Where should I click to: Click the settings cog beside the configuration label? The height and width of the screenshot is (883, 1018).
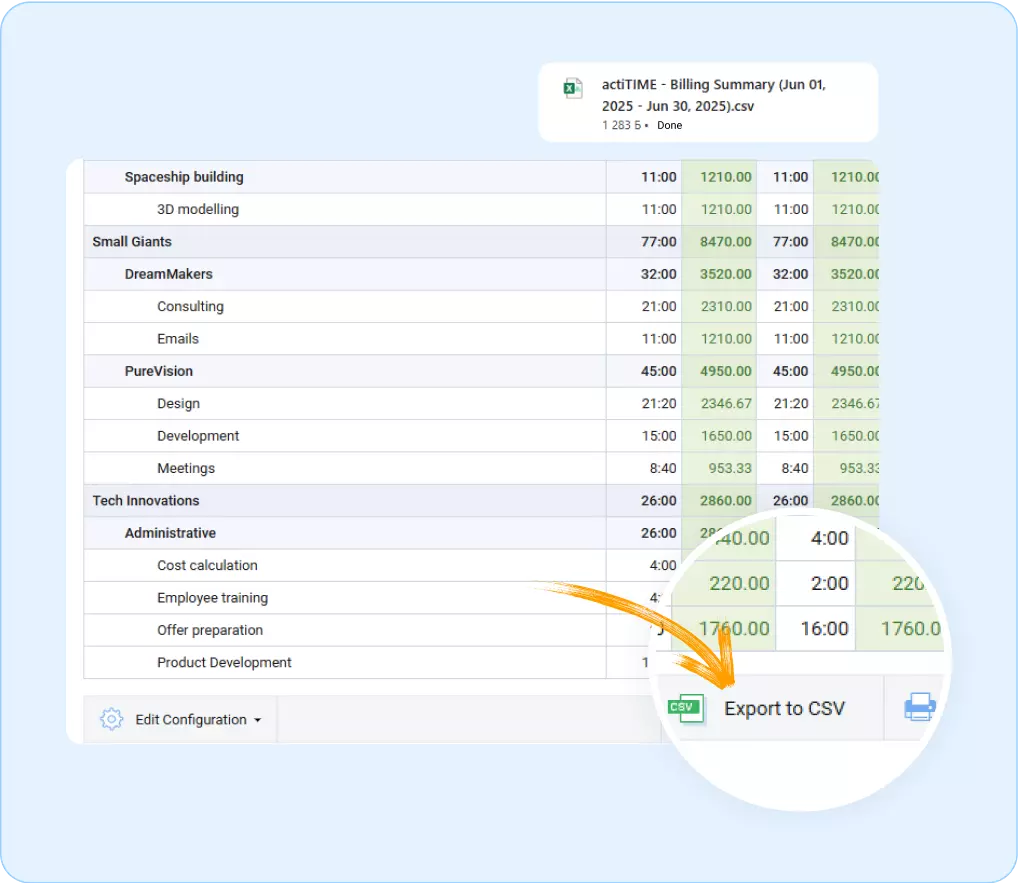click(x=110, y=719)
